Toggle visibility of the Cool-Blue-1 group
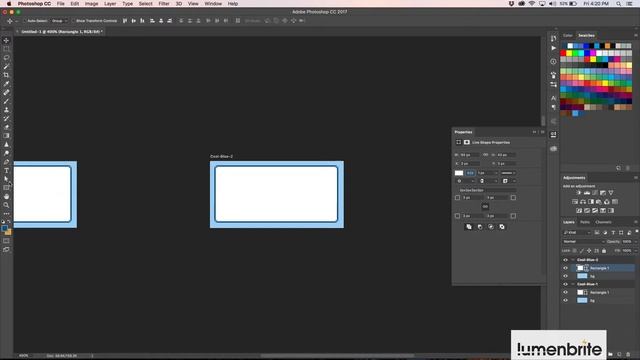The height and width of the screenshot is (360, 640). (565, 284)
